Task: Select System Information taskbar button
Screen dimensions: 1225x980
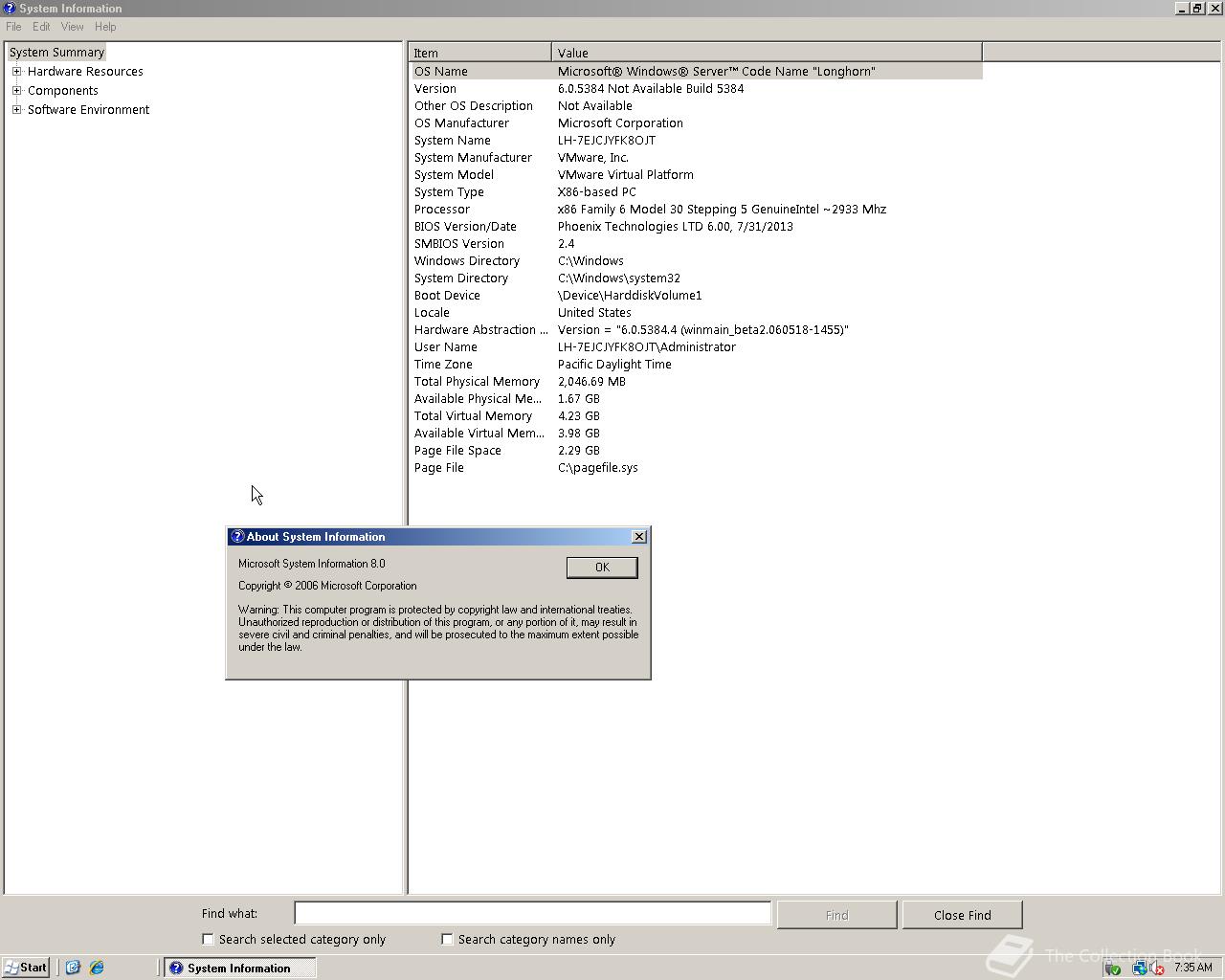Action: [x=239, y=968]
